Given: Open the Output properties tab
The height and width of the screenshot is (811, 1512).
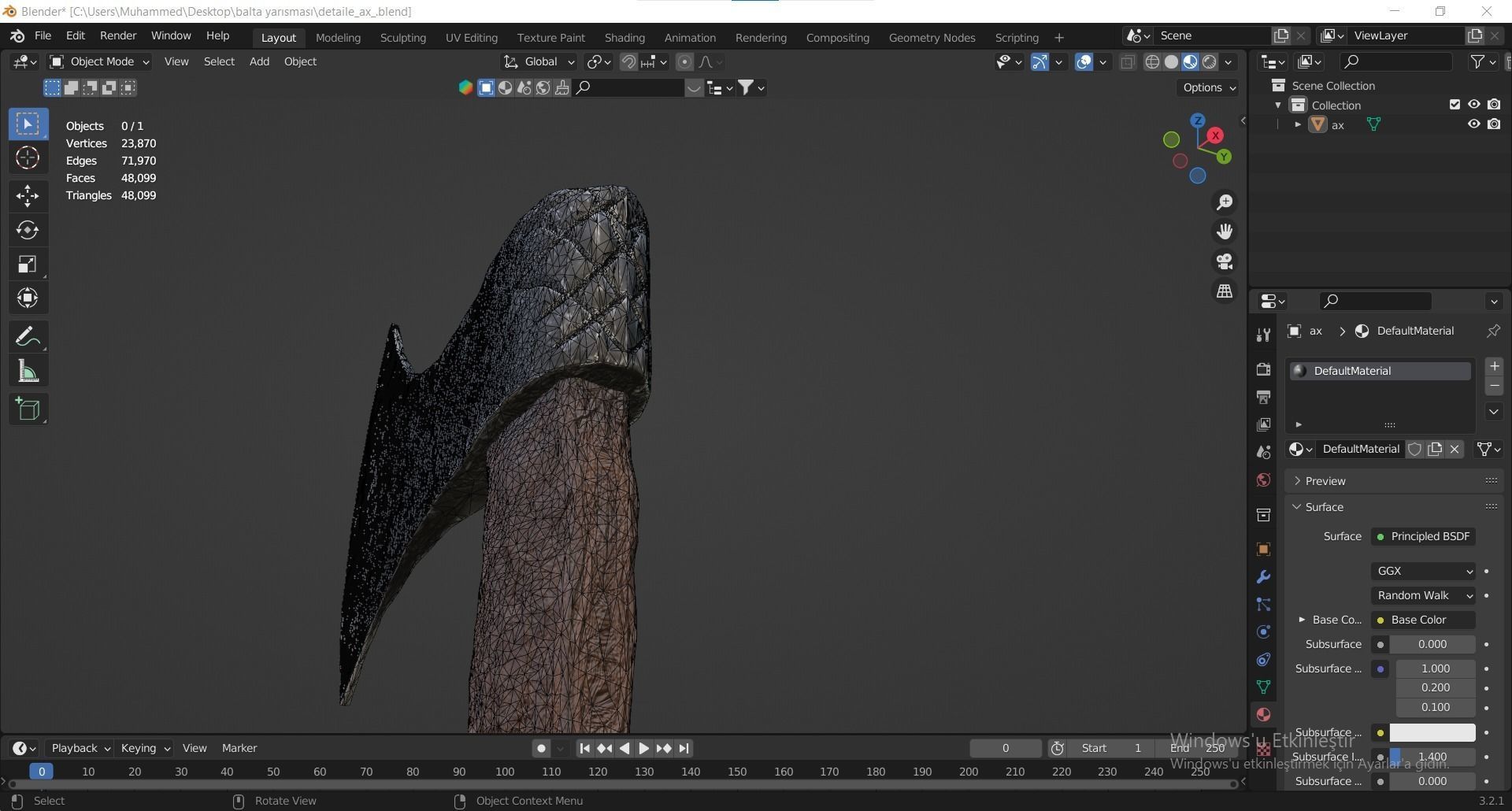Looking at the screenshot, I should (1263, 397).
